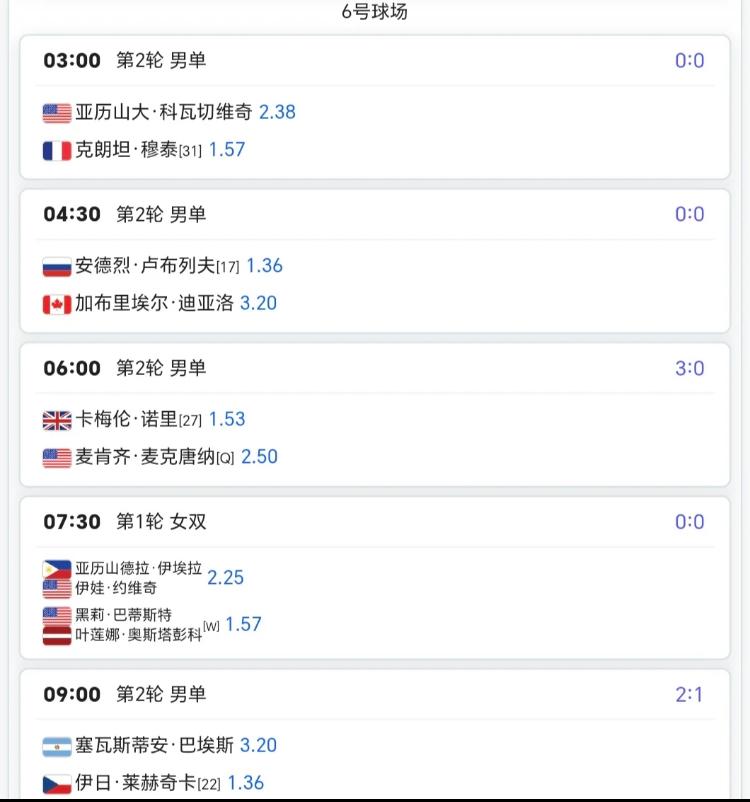Click the 6号球场 court heading
Image resolution: width=750 pixels, height=802 pixels.
tap(374, 11)
